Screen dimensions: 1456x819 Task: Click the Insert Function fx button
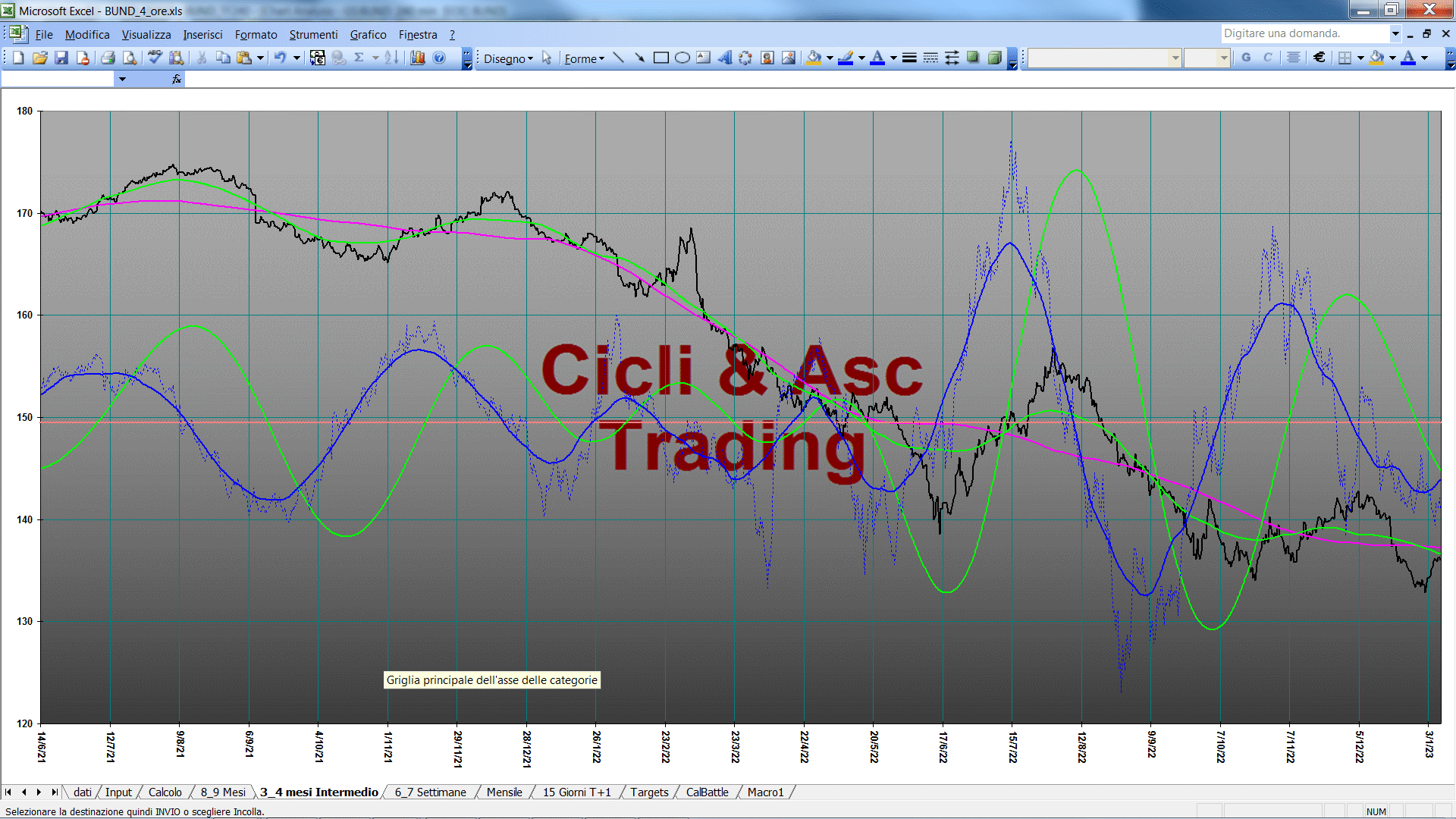pyautogui.click(x=177, y=79)
